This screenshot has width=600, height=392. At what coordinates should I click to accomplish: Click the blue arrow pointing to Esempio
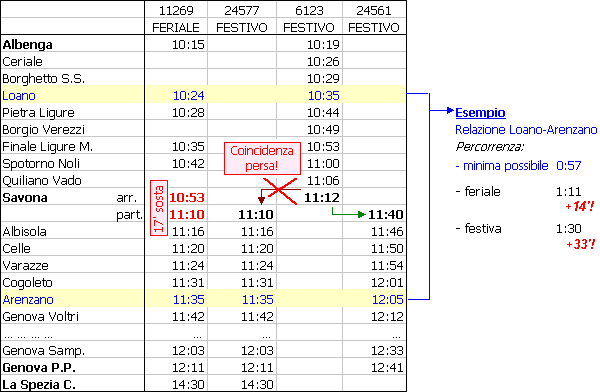tap(442, 110)
